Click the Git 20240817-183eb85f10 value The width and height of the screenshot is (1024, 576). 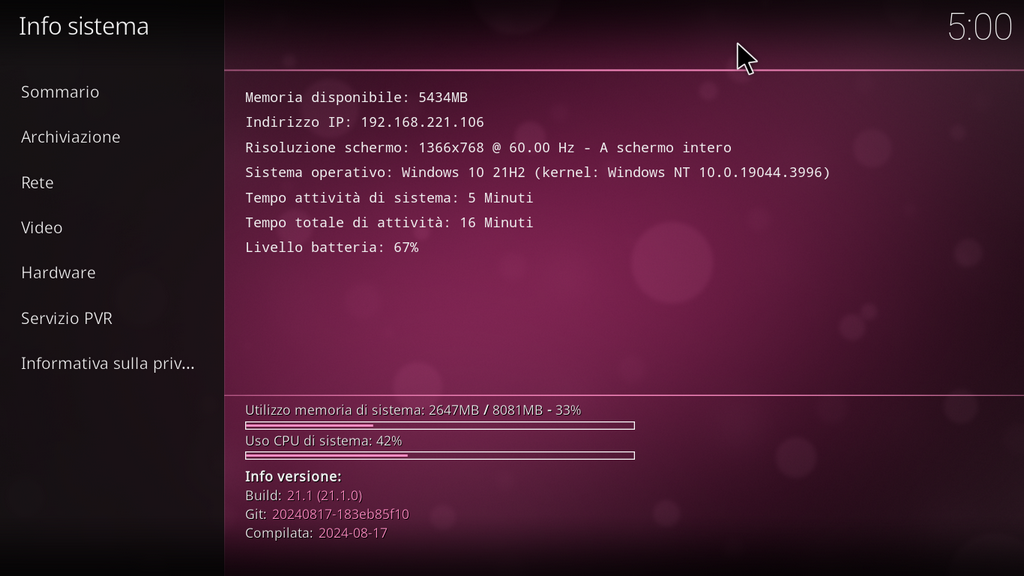[340, 515]
